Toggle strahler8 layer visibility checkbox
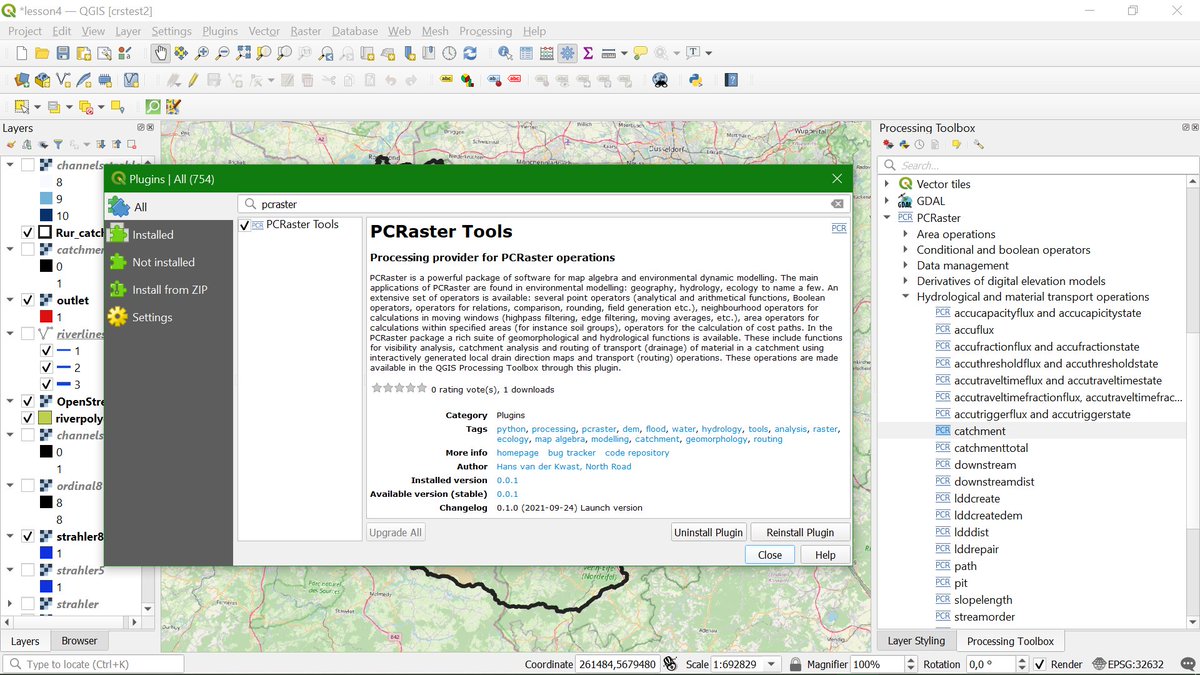Screen dimensions: 1200x675 27,537
